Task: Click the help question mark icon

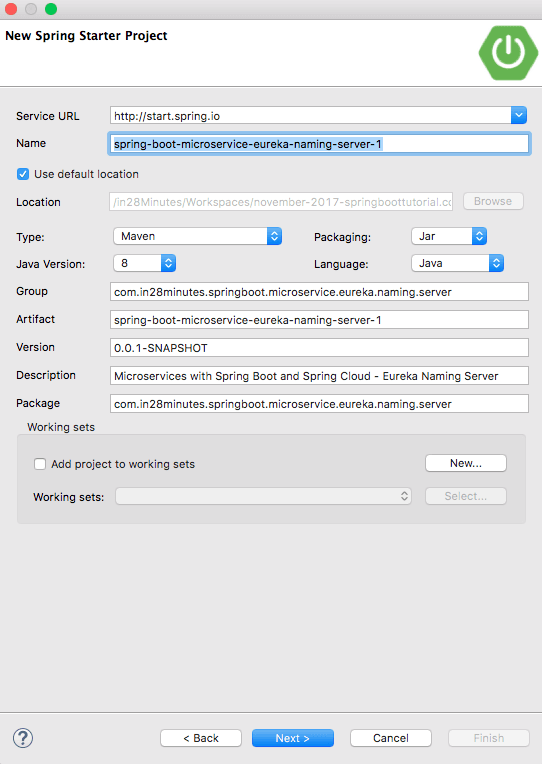Action: 23,738
